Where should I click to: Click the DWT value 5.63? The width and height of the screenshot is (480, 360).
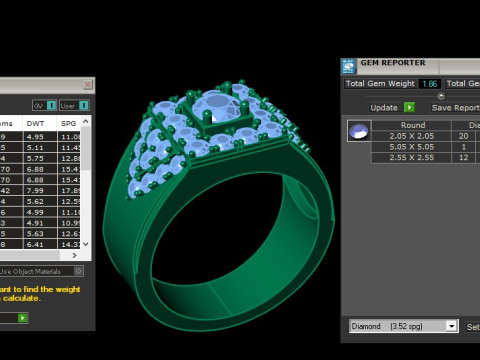tap(35, 234)
